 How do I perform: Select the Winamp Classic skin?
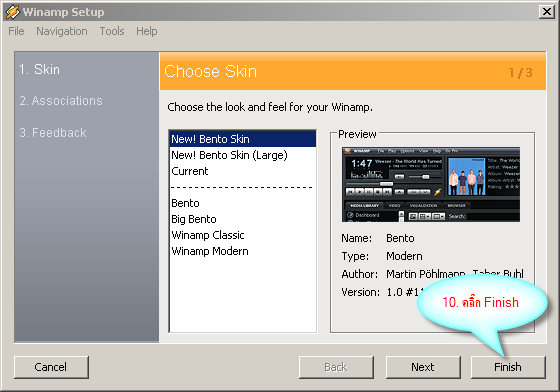[x=243, y=235]
